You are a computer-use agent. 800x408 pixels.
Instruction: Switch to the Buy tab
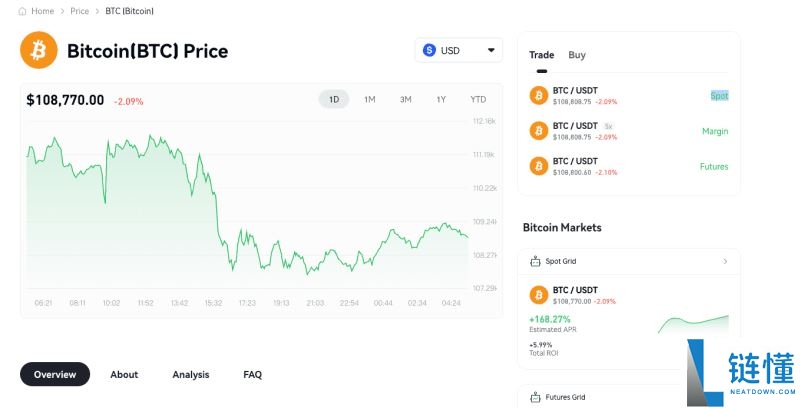pyautogui.click(x=577, y=55)
